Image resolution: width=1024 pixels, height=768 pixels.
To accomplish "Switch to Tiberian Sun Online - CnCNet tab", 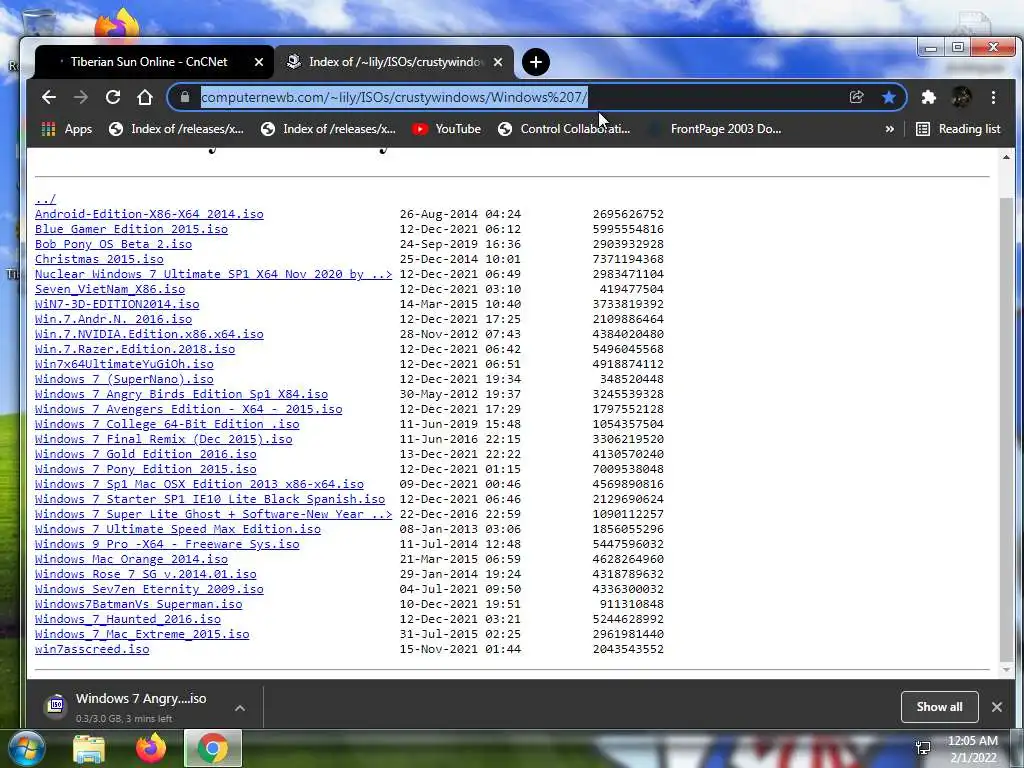I will (149, 62).
